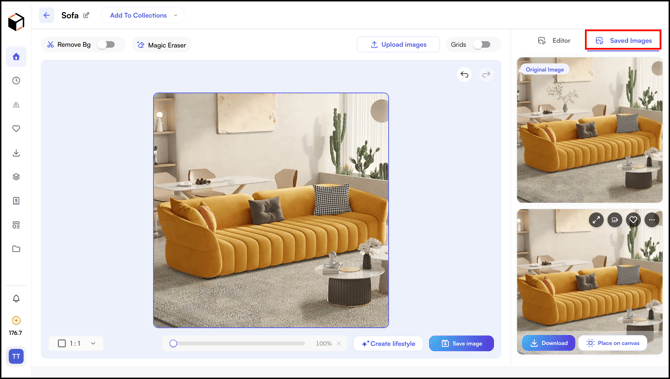Click the Place on canvas button

point(613,343)
